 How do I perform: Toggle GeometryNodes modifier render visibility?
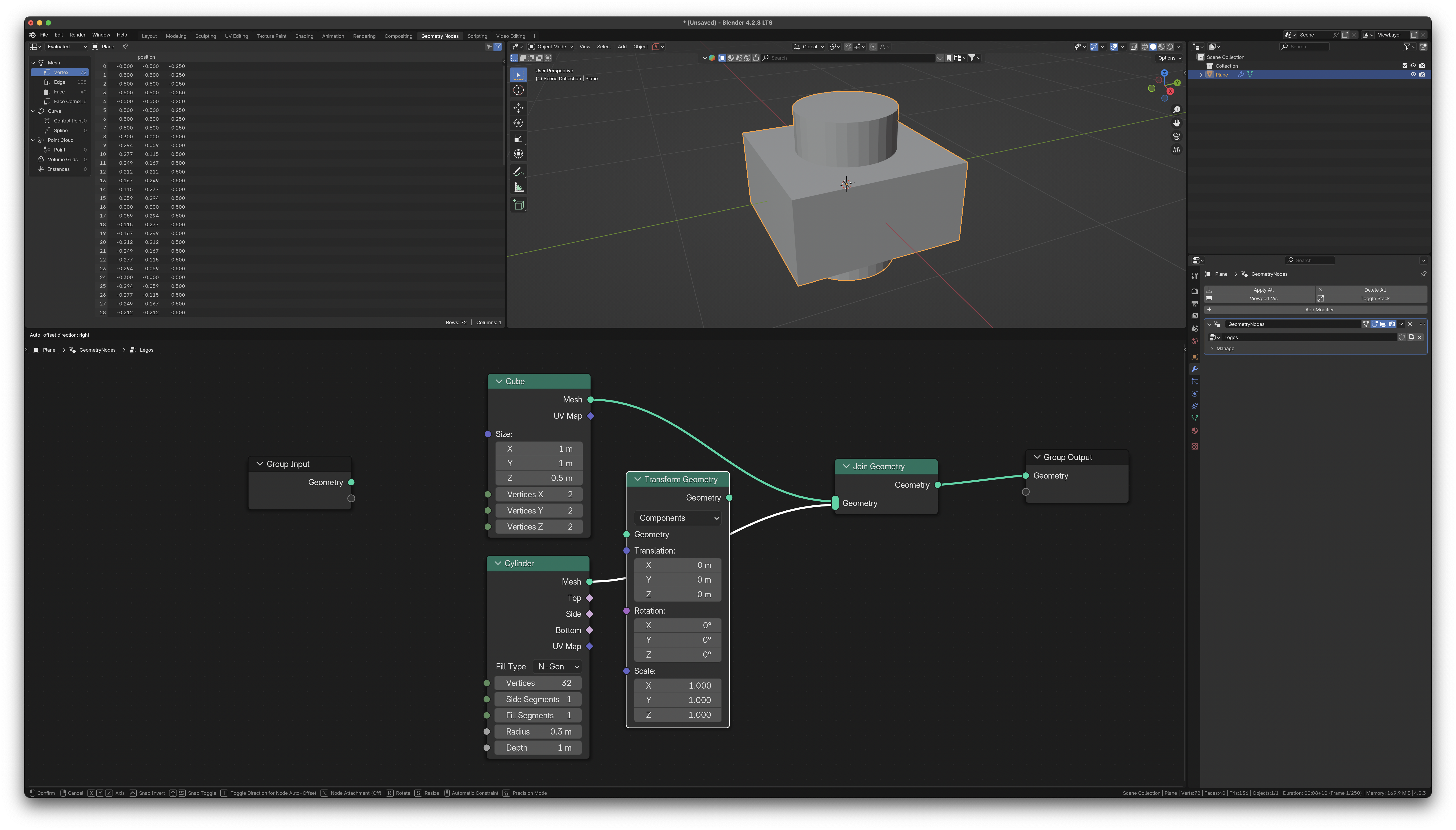1392,324
